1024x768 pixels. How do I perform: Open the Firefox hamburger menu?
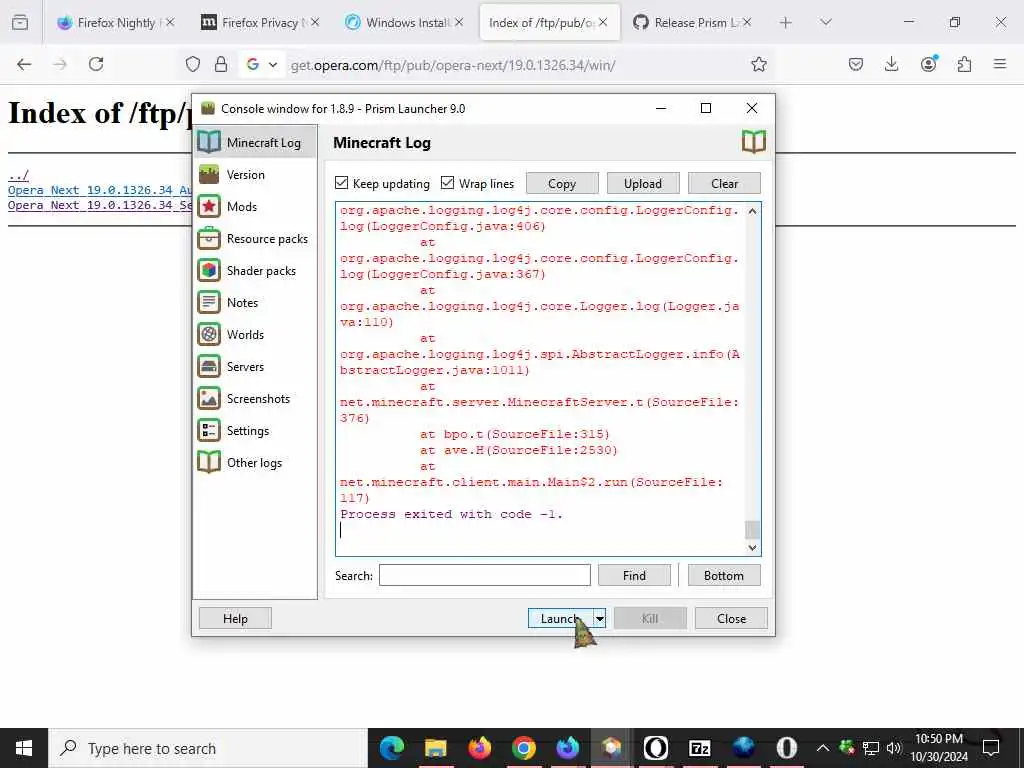click(1000, 64)
